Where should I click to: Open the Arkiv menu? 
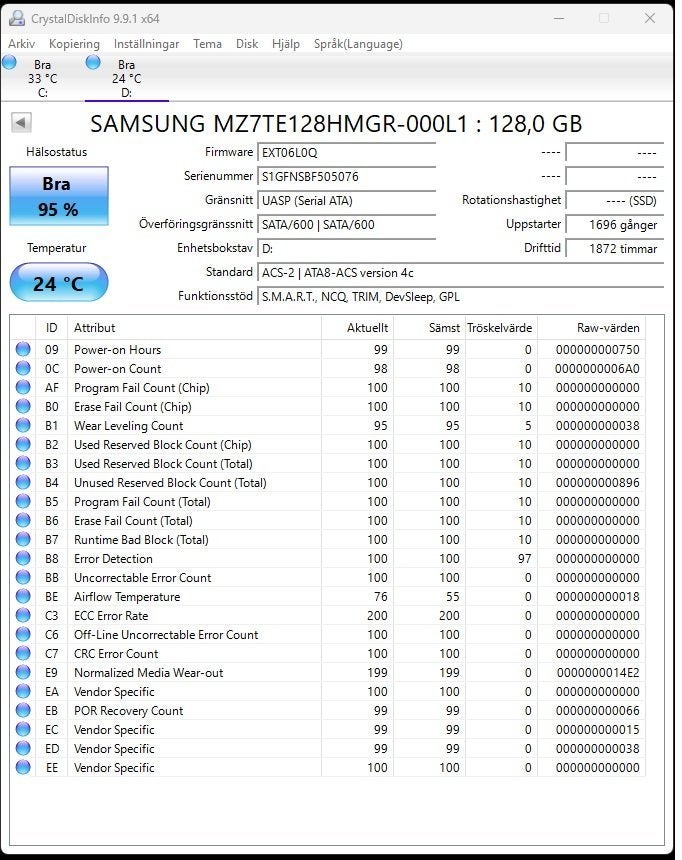(x=21, y=44)
